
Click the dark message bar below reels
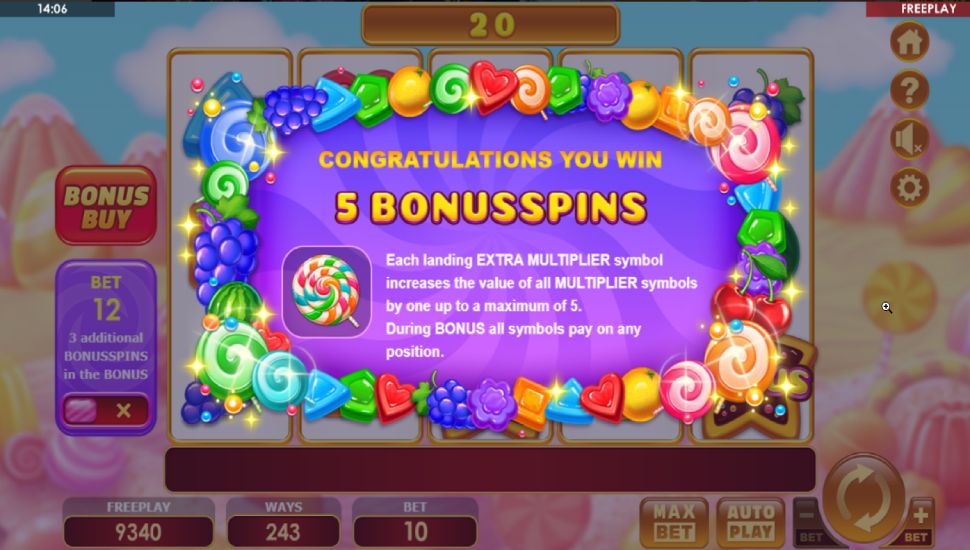click(490, 470)
